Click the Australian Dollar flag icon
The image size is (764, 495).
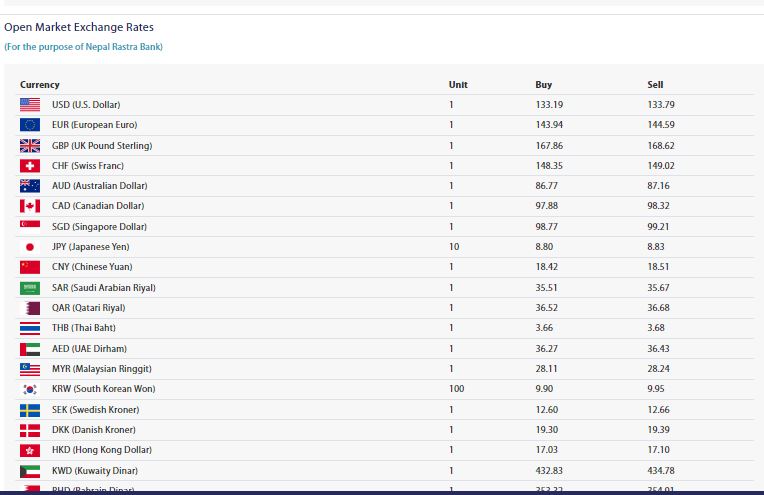point(30,186)
